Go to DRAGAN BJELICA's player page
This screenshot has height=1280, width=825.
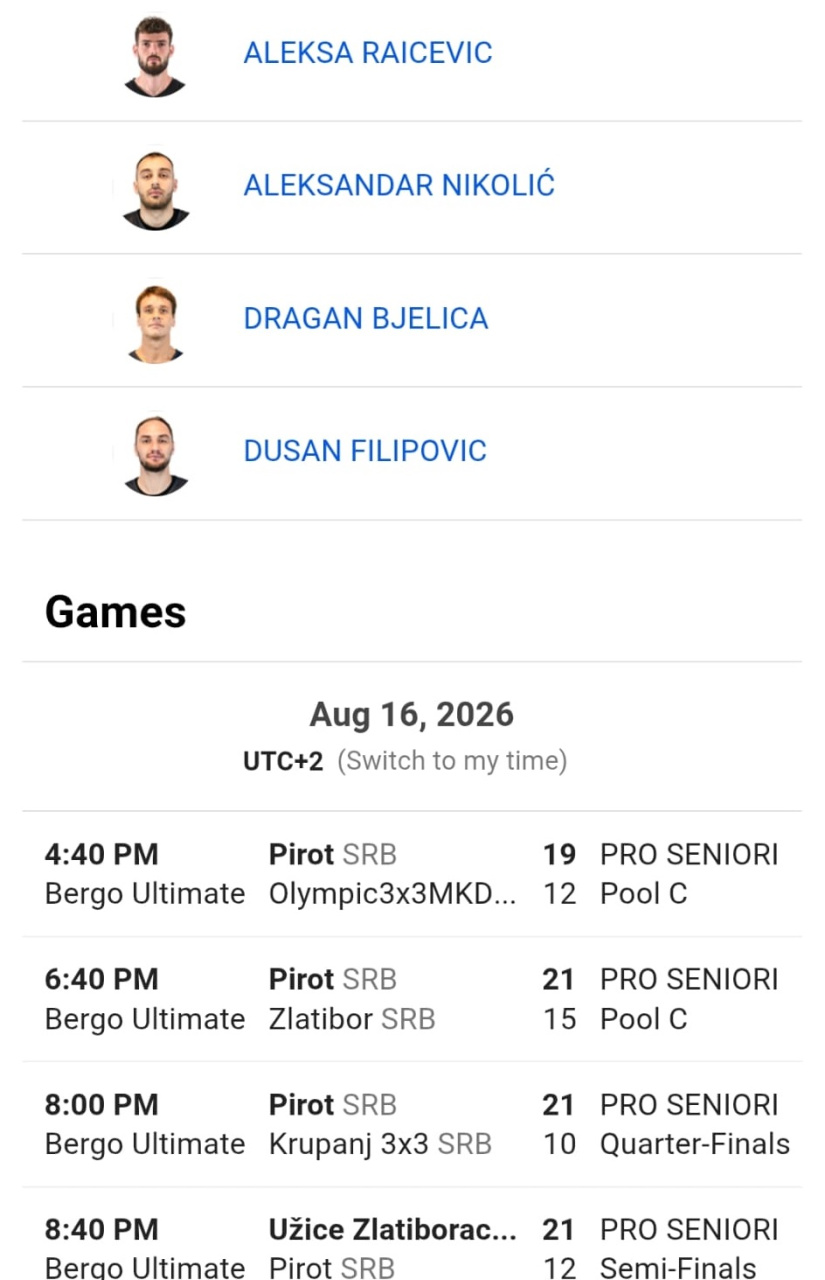tap(366, 318)
